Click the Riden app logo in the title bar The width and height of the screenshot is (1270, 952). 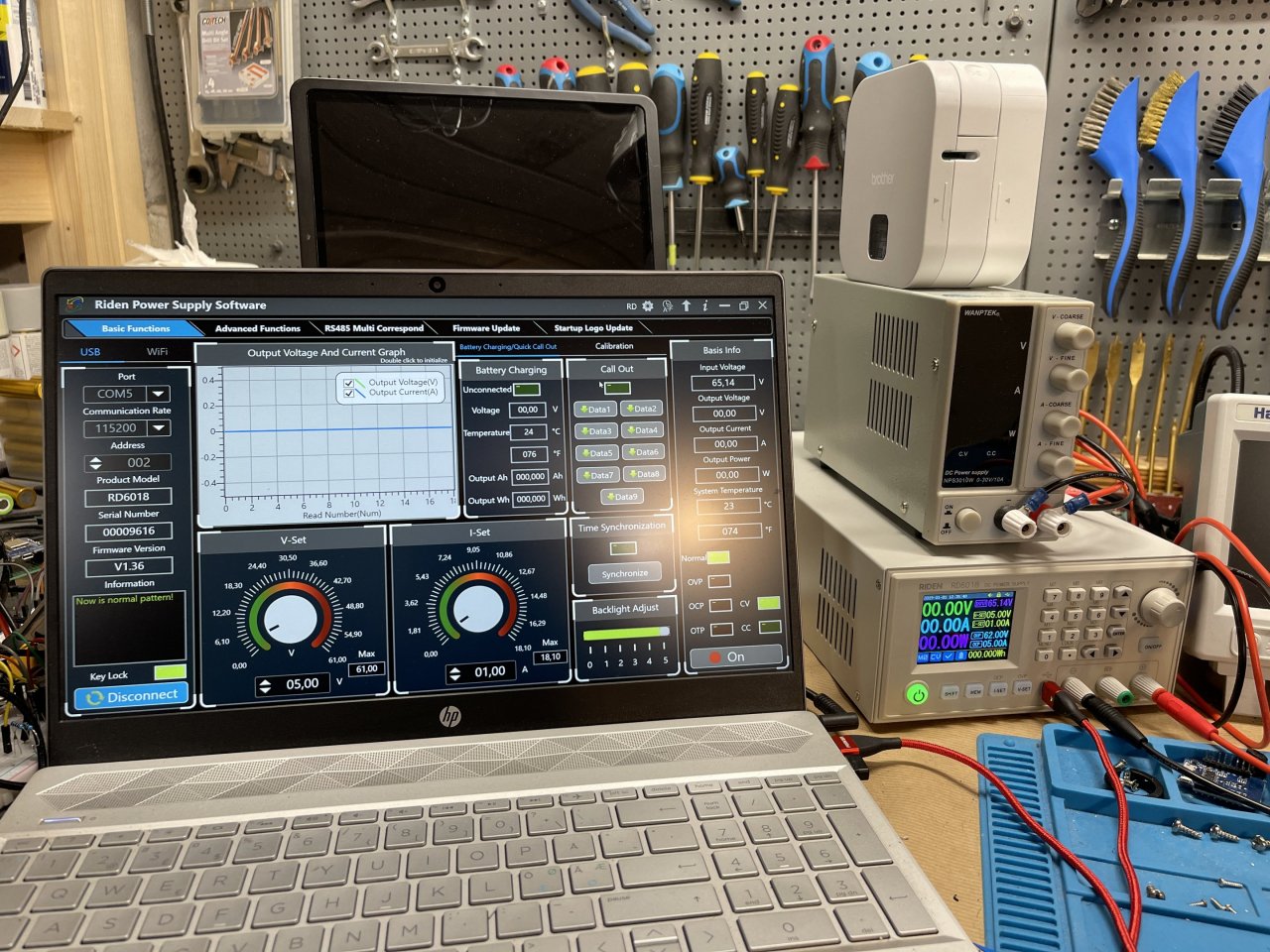[75, 304]
